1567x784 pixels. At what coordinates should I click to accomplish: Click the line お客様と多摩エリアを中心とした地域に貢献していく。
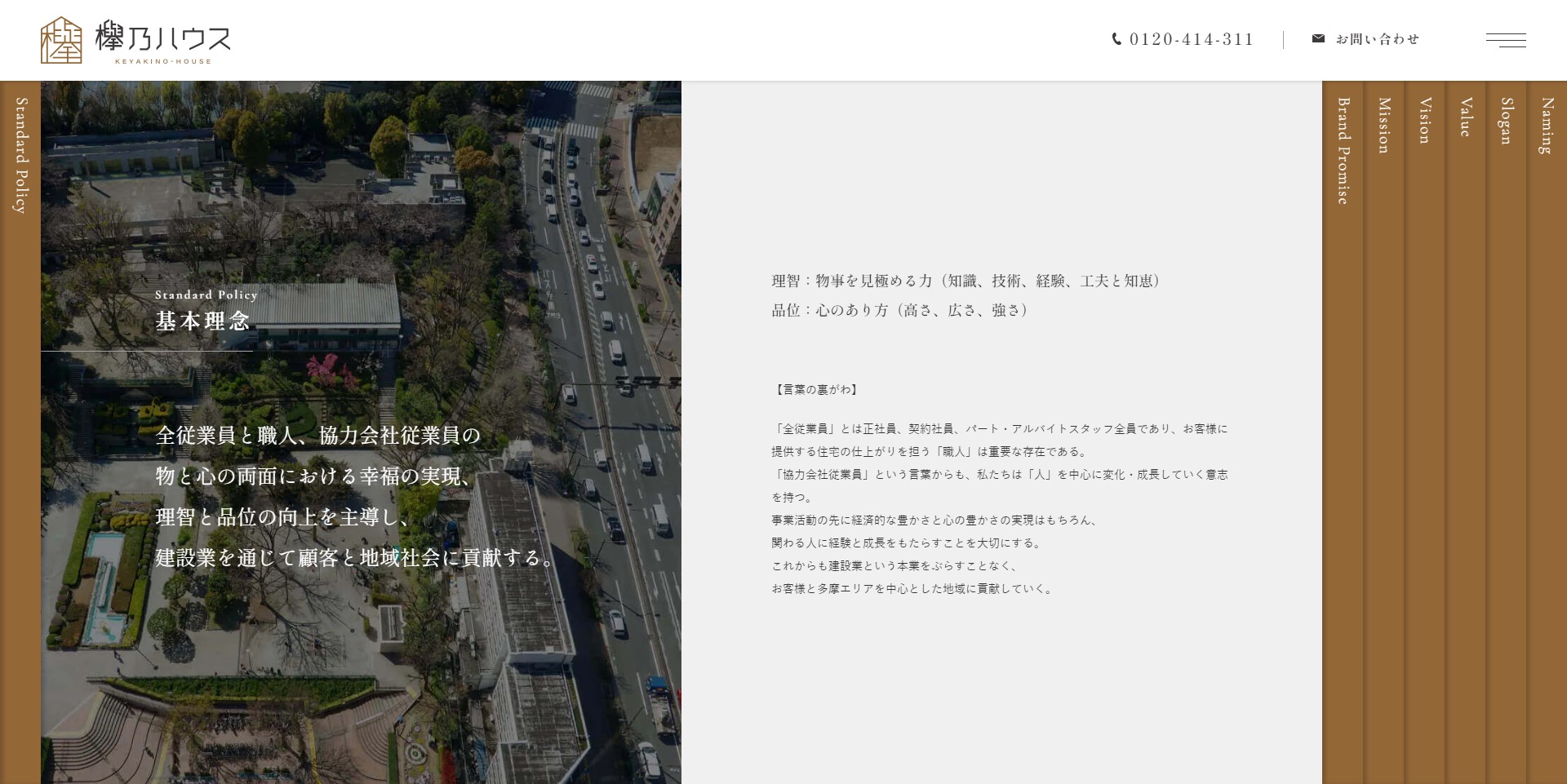tap(913, 588)
